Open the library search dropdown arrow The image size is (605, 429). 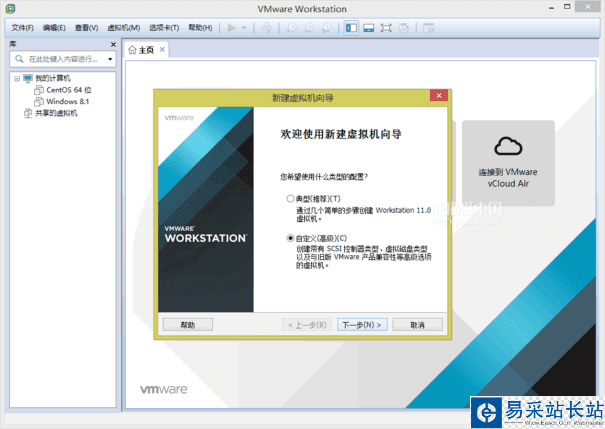coord(110,59)
